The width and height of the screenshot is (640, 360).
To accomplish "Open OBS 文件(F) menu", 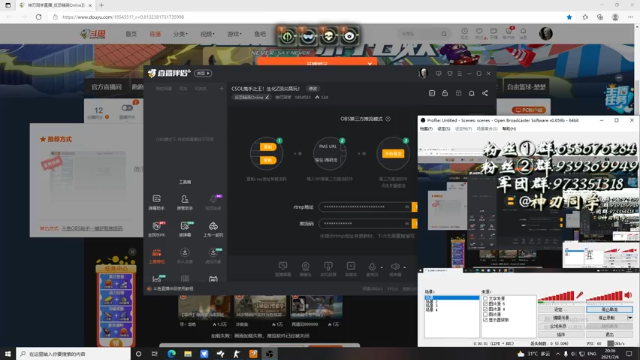I will (426, 129).
